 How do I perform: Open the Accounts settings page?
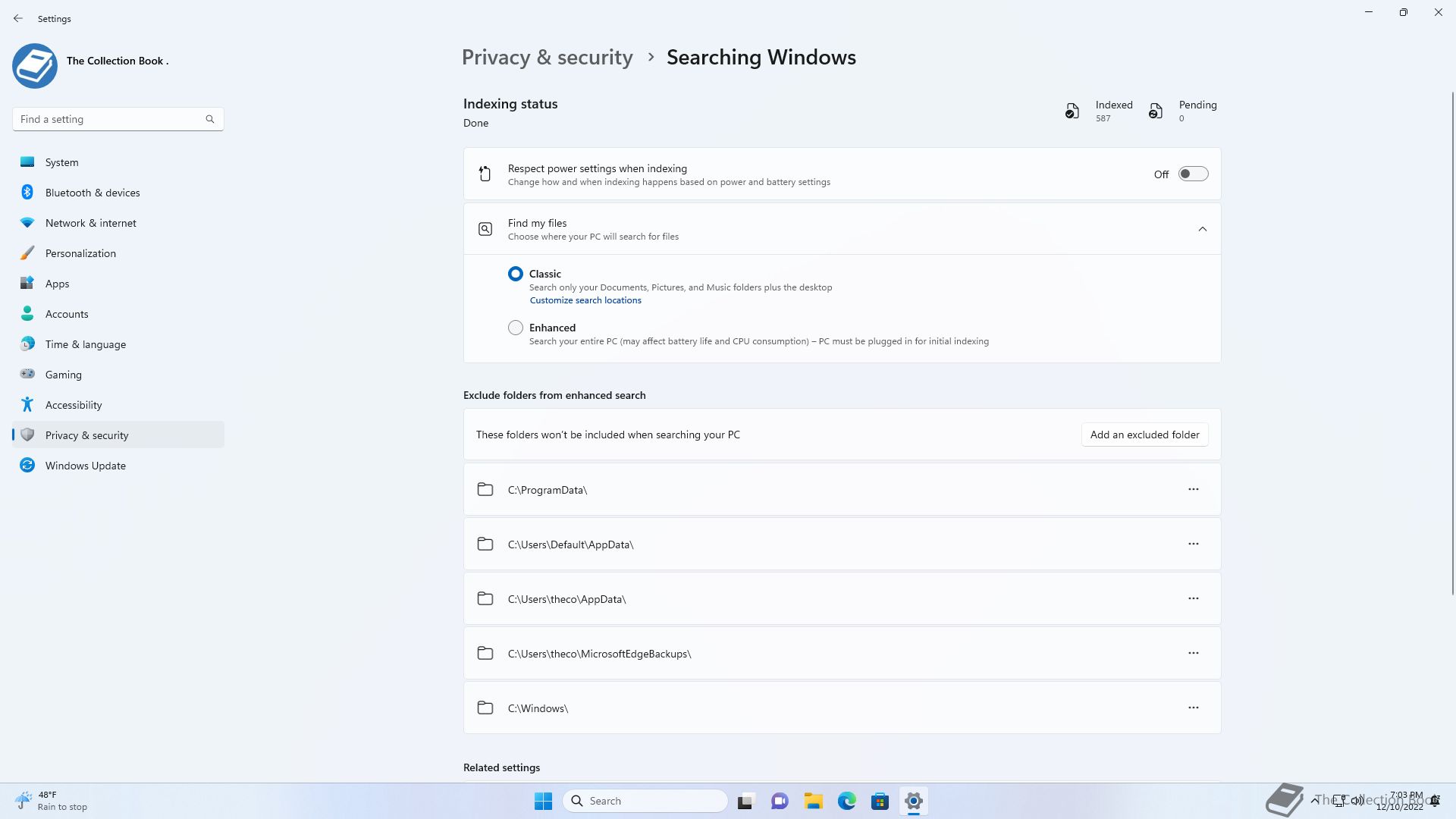[67, 314]
